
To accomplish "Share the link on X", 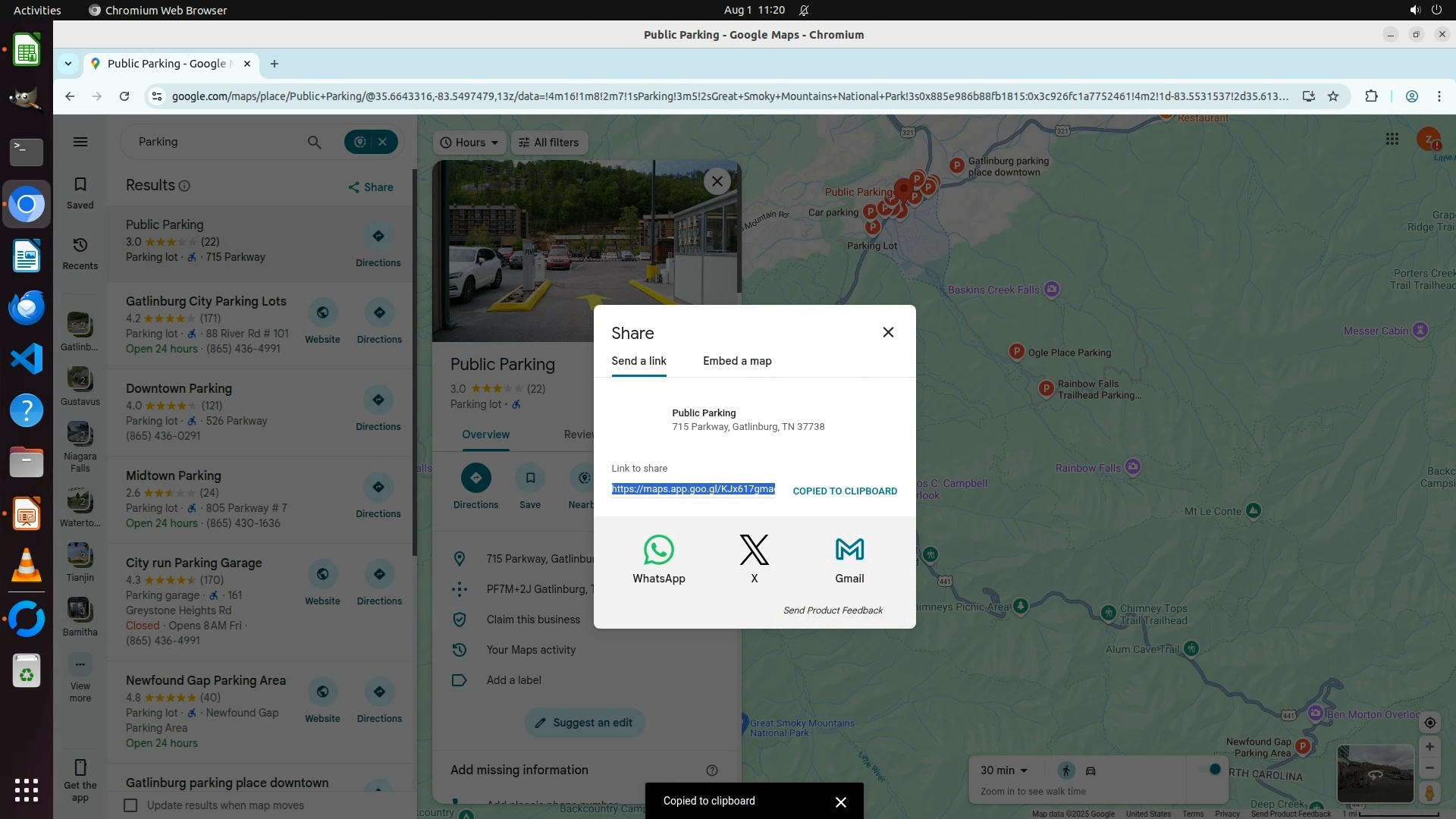I will click(754, 551).
